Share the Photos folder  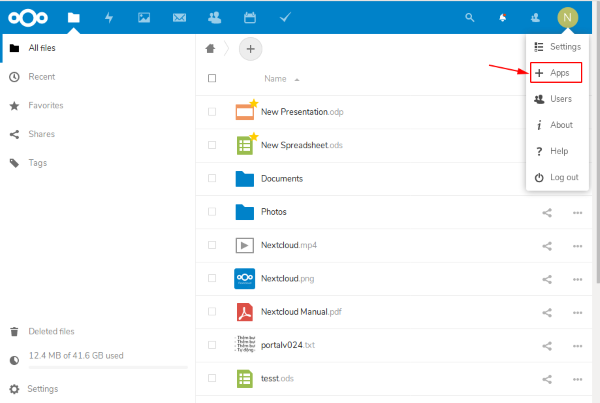547,212
